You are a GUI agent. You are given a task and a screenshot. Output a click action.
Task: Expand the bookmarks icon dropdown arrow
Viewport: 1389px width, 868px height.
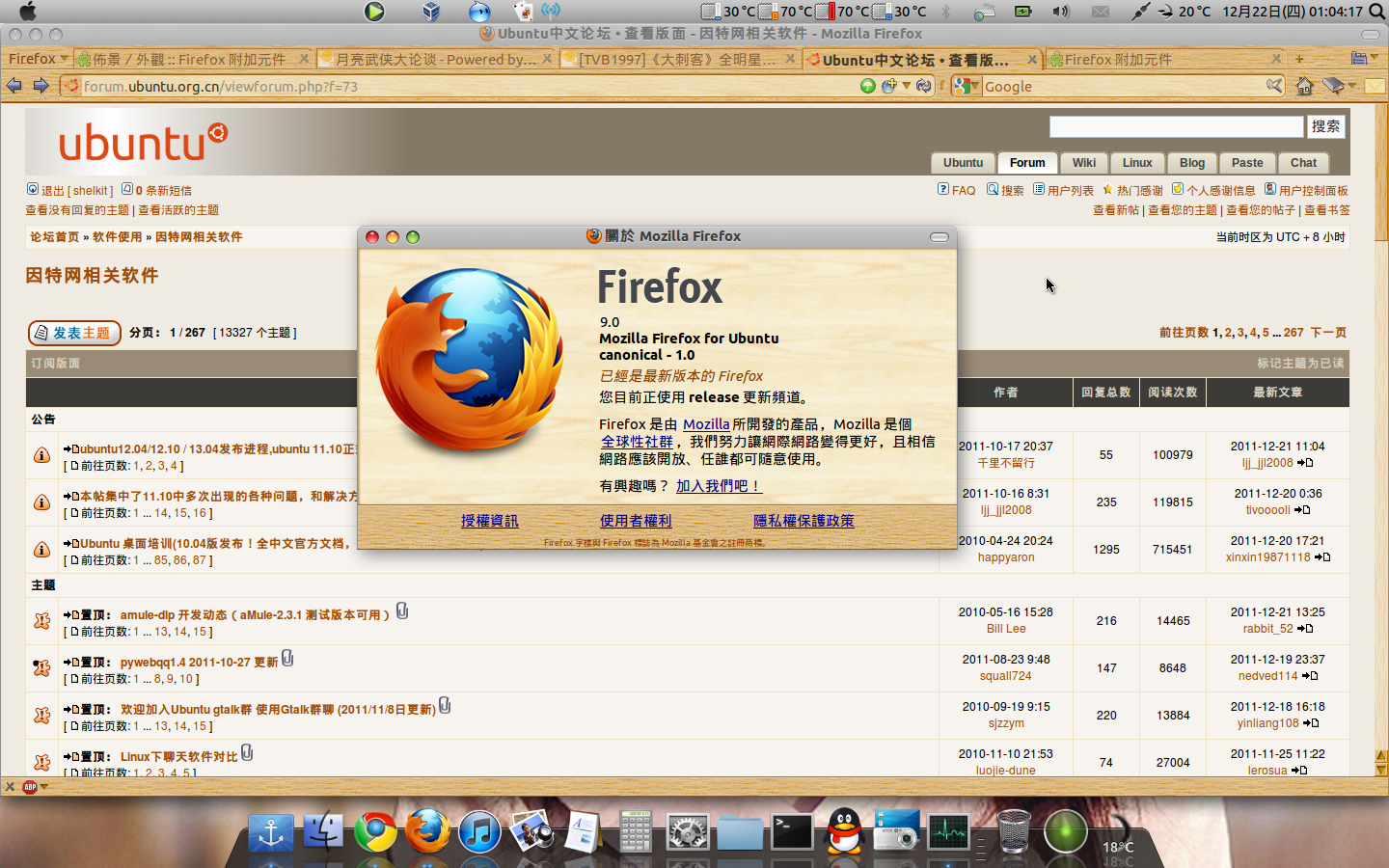(x=1352, y=86)
